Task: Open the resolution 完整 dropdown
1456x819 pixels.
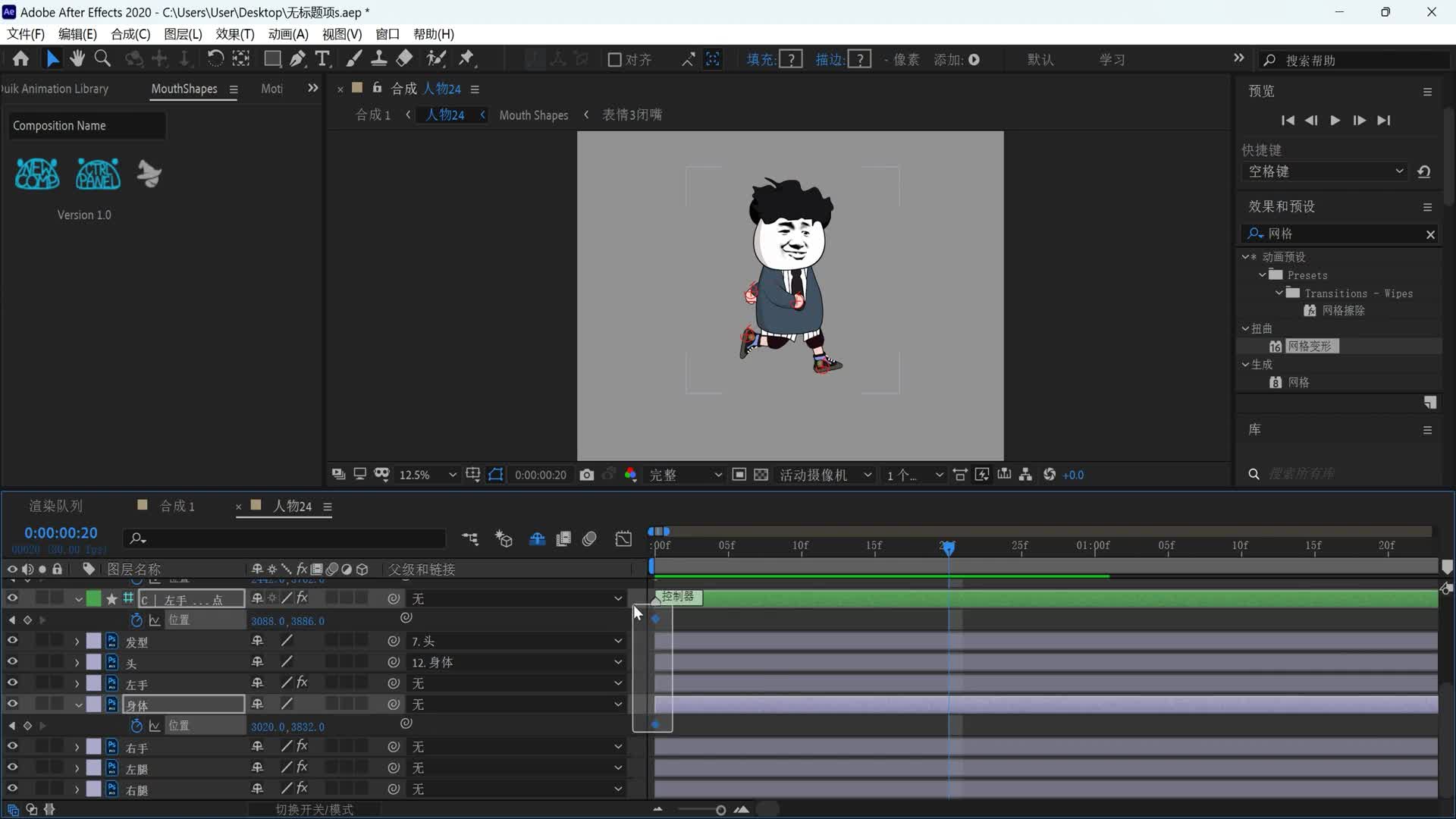Action: pyautogui.click(x=685, y=475)
